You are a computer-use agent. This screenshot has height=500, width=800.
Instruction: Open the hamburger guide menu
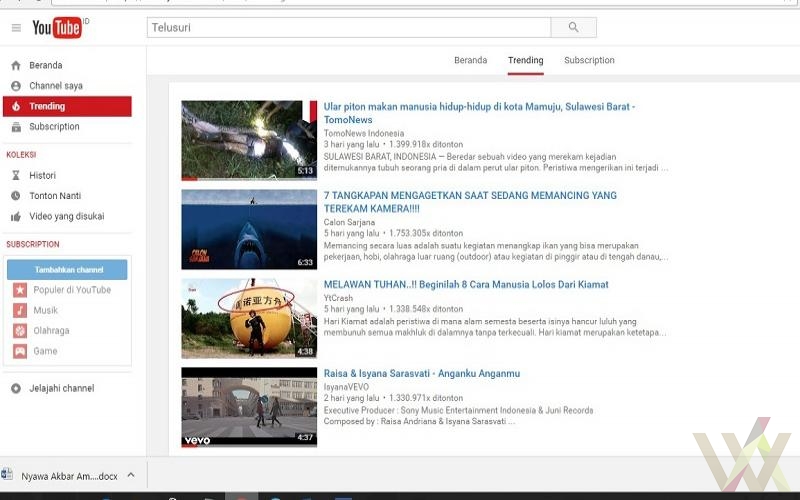coord(16,28)
